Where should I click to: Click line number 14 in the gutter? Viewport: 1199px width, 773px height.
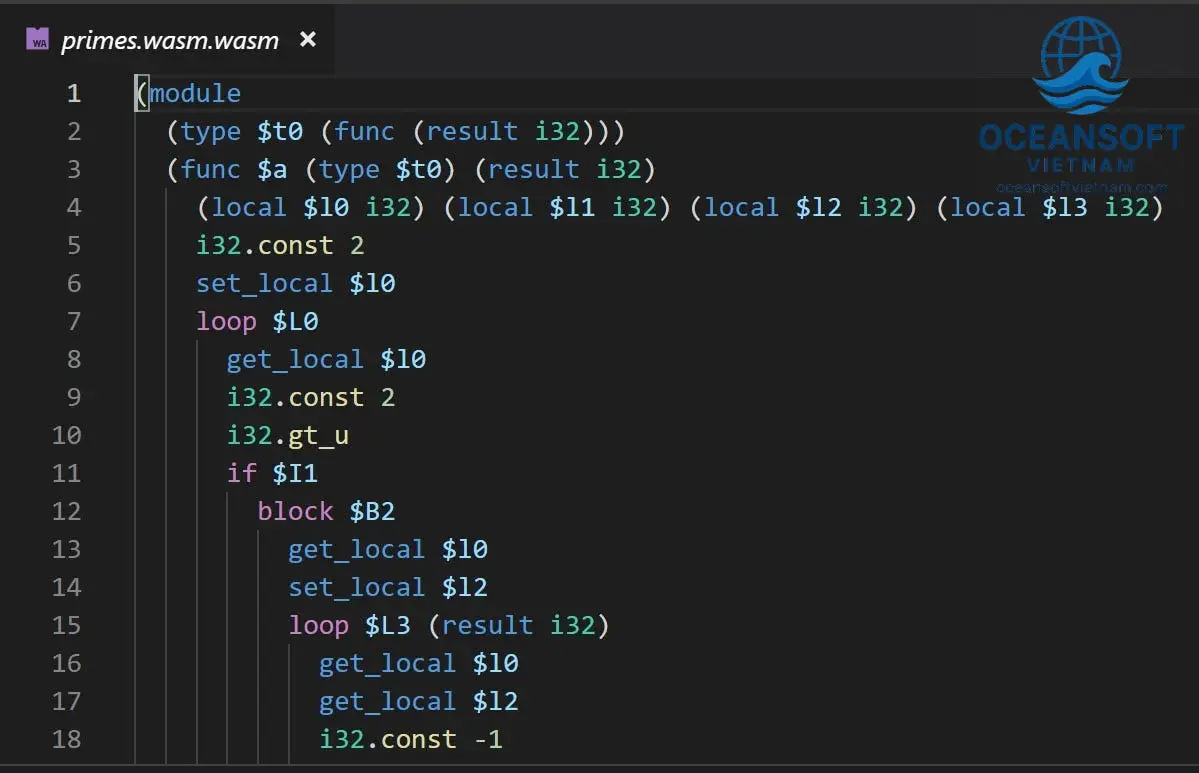click(x=67, y=587)
